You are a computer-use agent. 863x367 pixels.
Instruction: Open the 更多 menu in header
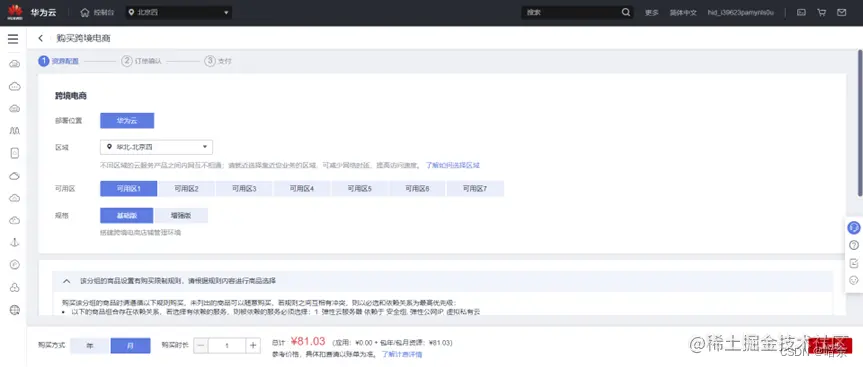(x=651, y=12)
